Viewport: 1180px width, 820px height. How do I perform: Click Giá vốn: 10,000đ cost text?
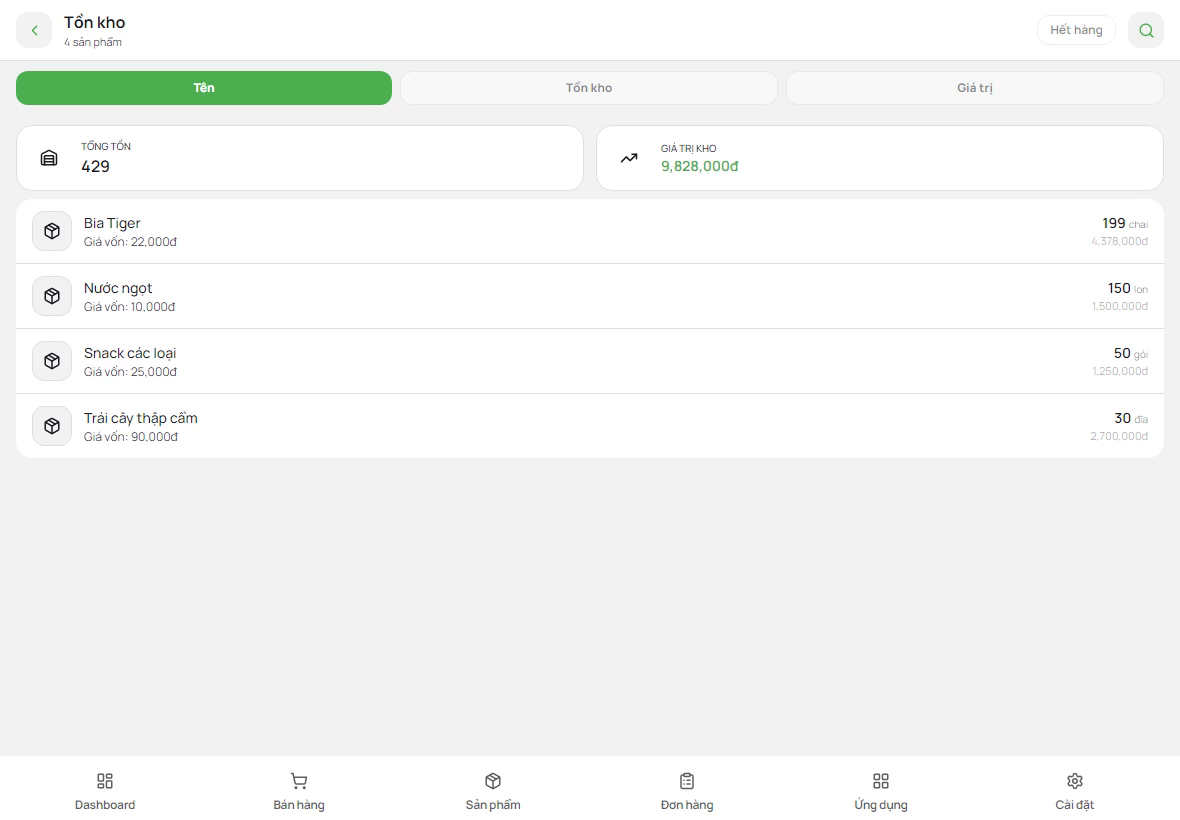pos(129,307)
